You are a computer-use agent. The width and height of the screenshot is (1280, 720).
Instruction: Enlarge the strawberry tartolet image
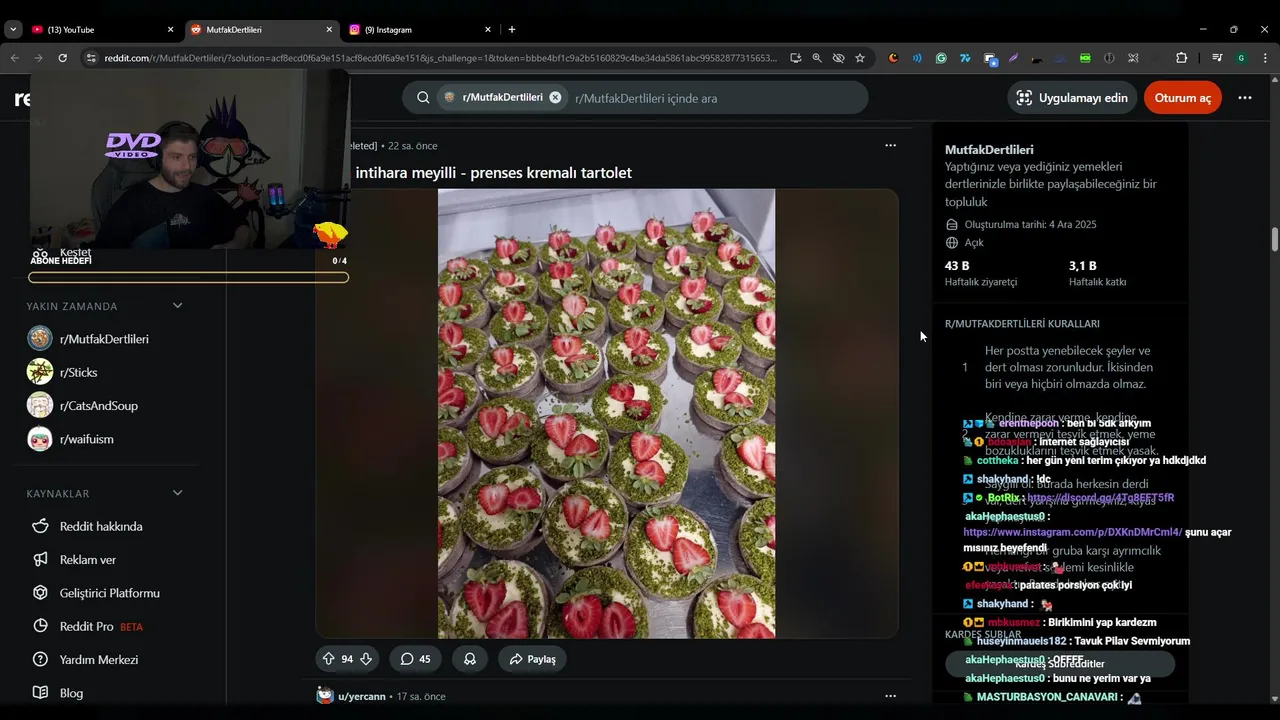click(606, 413)
